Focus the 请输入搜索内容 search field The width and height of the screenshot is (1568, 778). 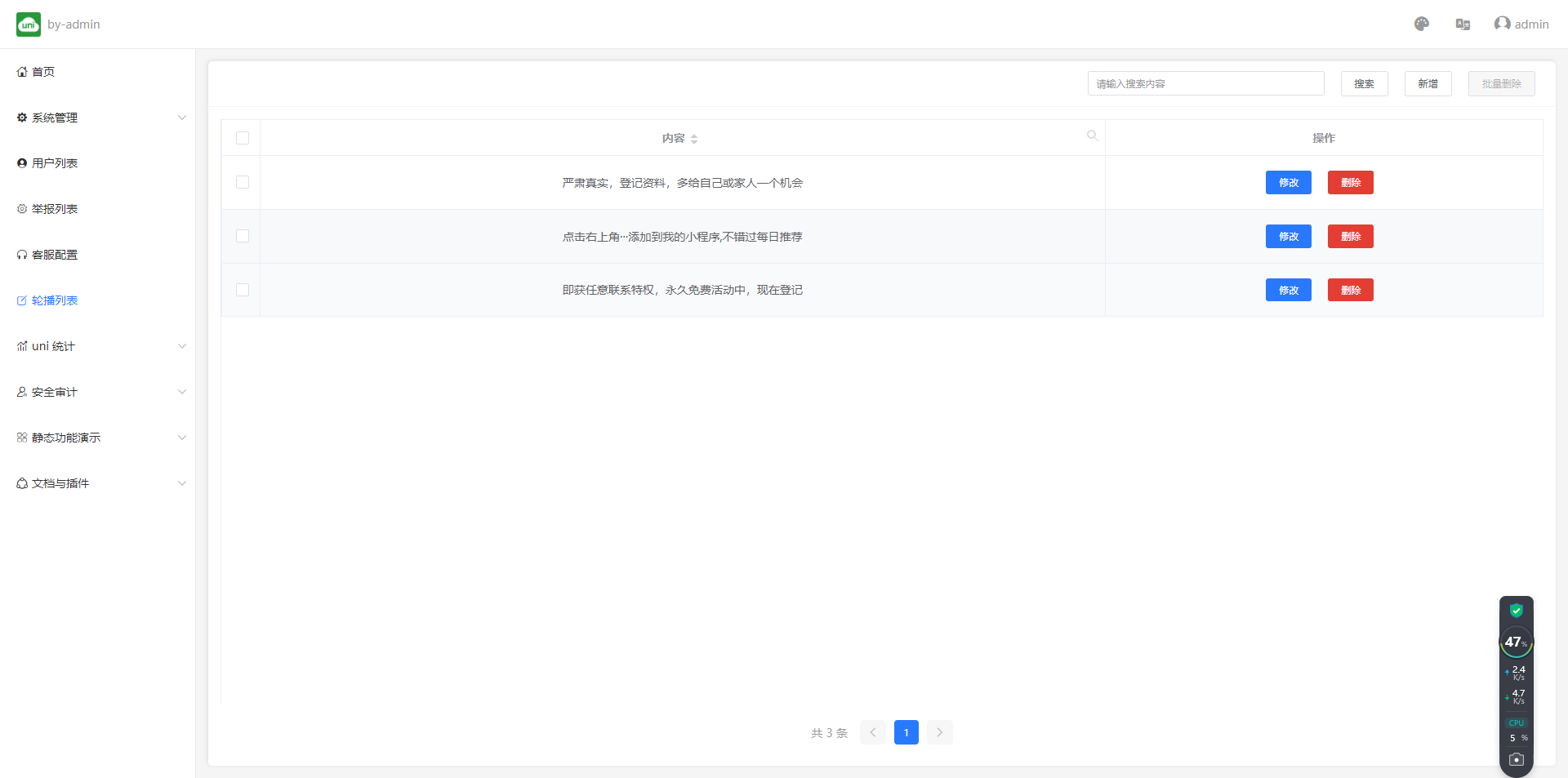tap(1206, 83)
